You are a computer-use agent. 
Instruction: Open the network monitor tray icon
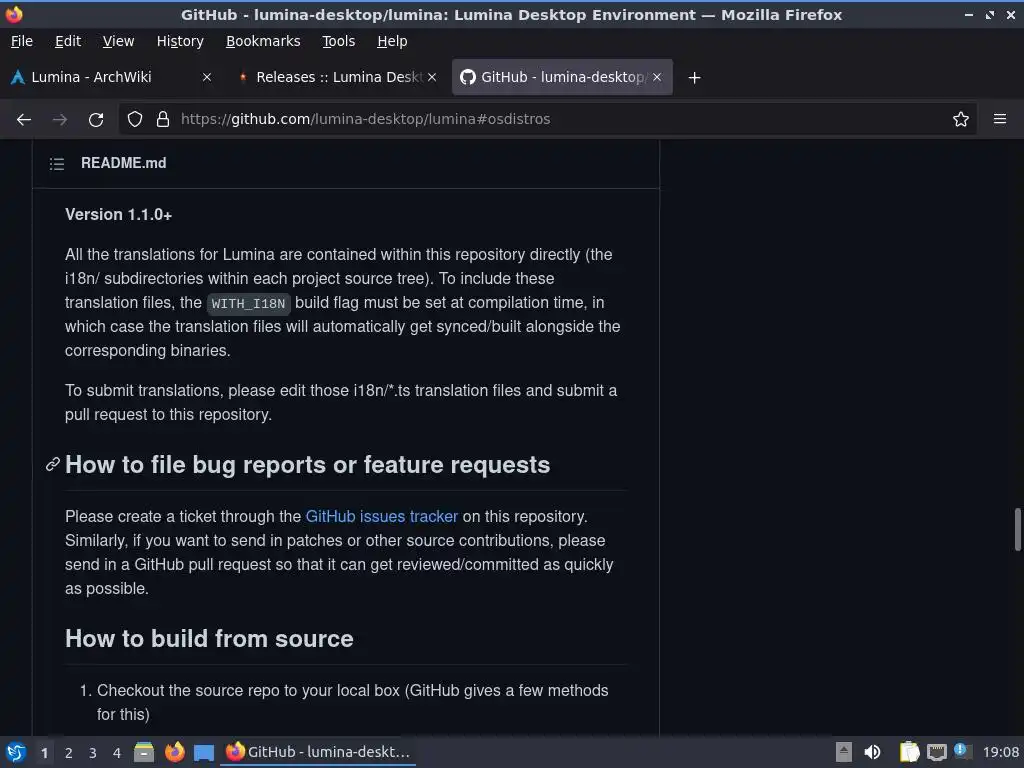(936, 752)
